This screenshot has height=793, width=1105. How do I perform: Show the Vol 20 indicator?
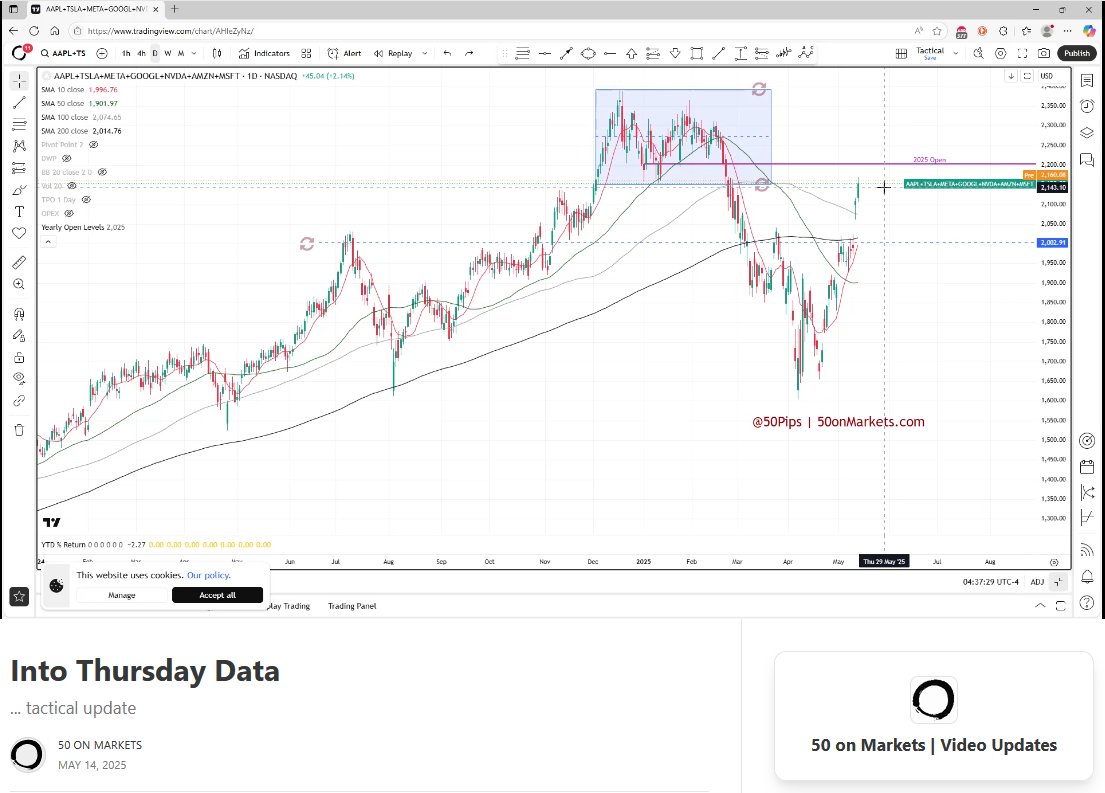point(71,186)
